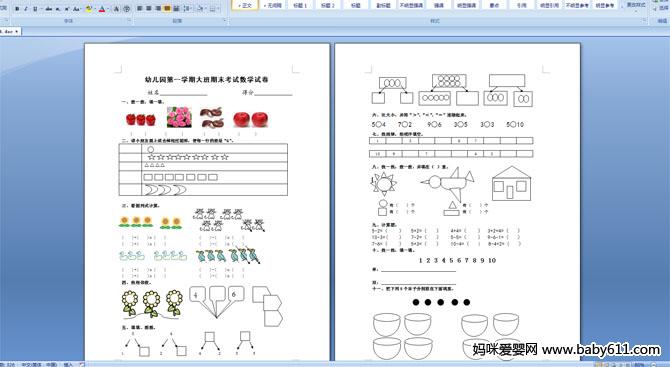The height and width of the screenshot is (367, 670).
Task: Toggle the highlighted justify alignment
Action: click(x=167, y=9)
